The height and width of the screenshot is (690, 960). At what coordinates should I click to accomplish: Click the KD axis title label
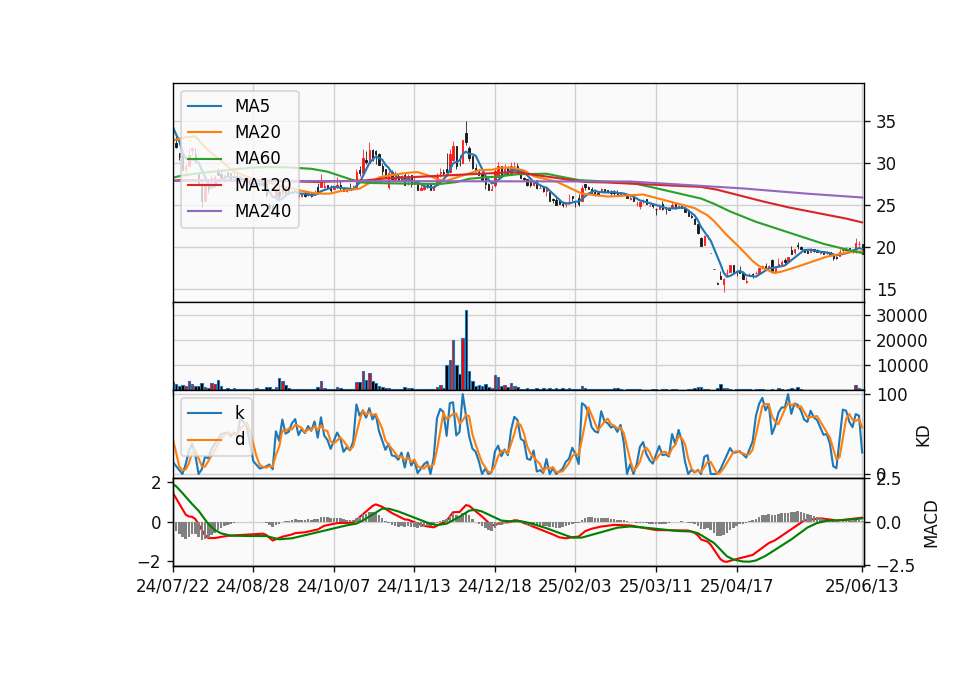[x=923, y=437]
